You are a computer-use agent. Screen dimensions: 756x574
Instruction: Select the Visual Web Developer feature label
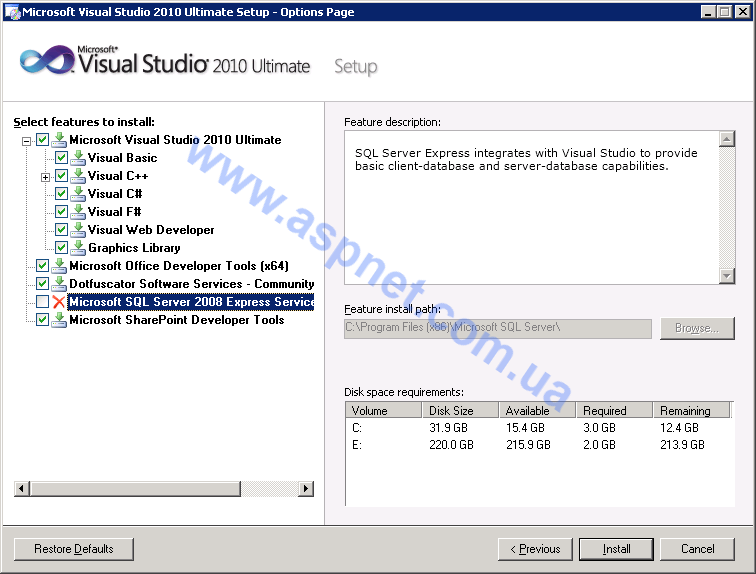coord(151,230)
